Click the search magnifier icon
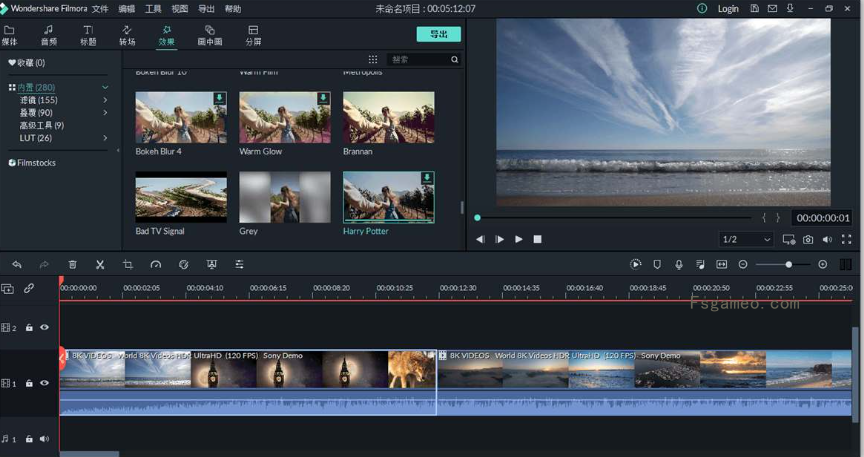 point(455,60)
